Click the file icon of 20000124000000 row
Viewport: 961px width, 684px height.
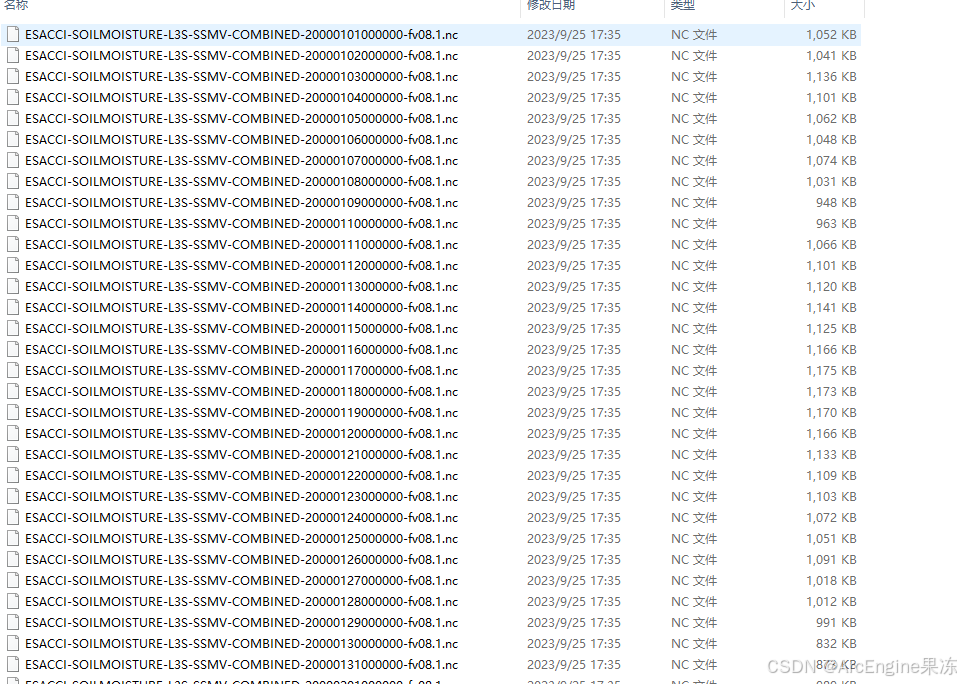[13, 517]
